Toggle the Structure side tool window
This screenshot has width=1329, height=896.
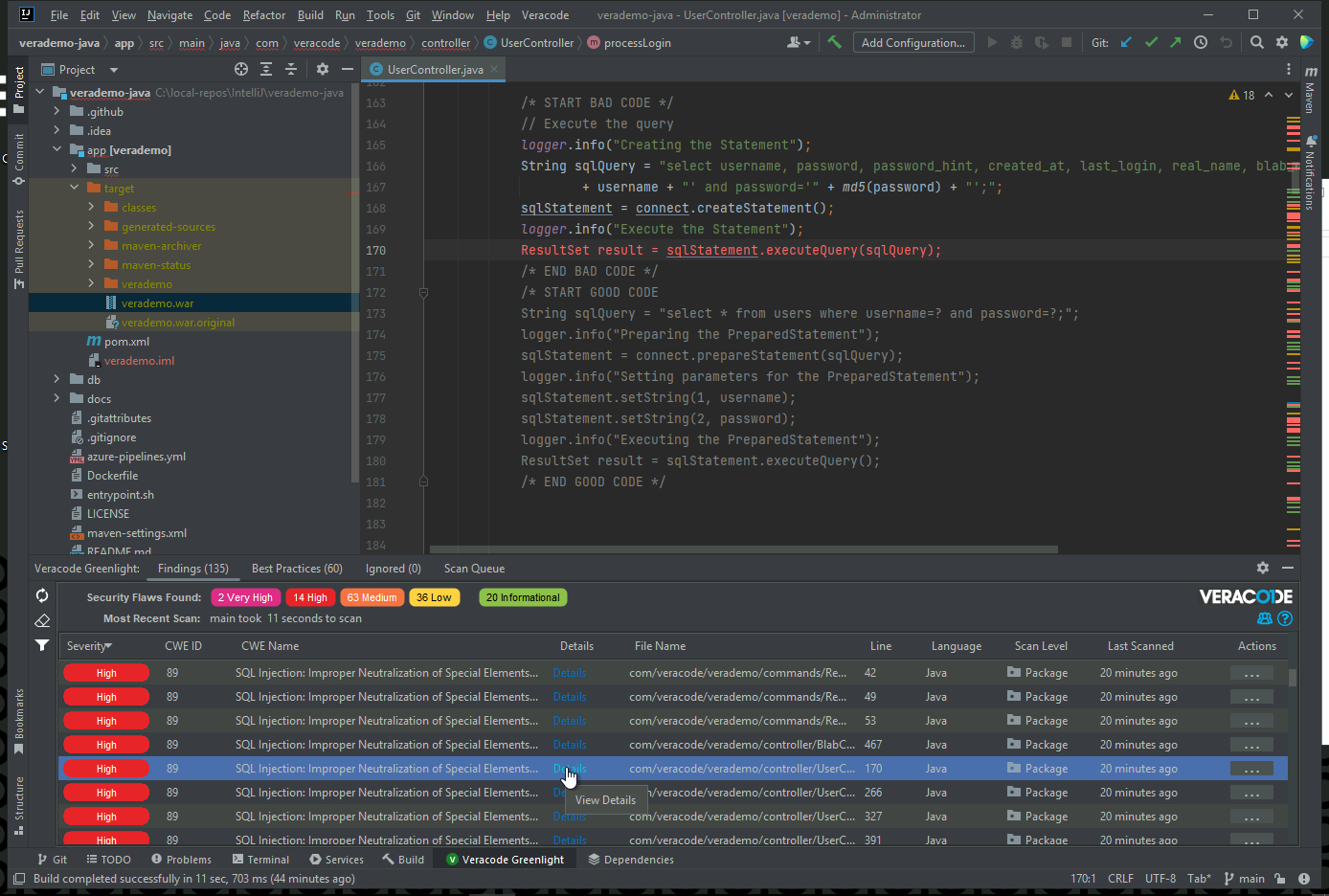click(18, 804)
